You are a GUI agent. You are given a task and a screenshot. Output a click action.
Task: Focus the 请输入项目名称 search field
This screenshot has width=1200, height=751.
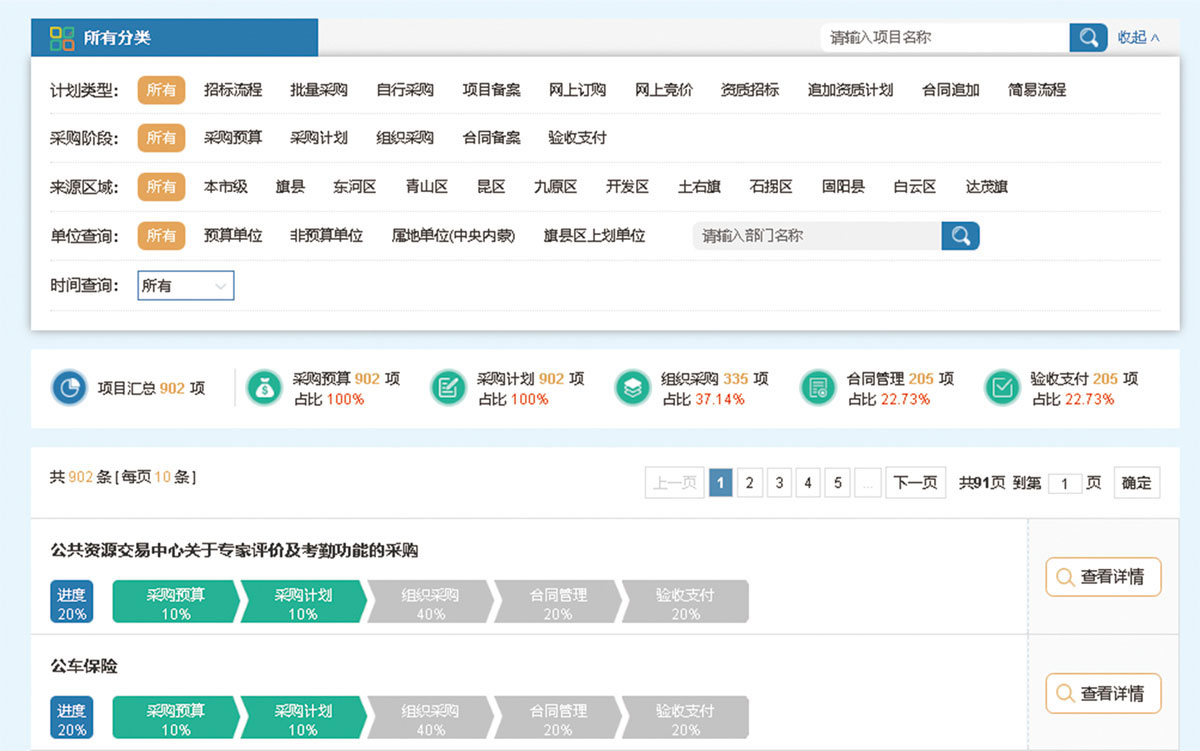pos(945,38)
